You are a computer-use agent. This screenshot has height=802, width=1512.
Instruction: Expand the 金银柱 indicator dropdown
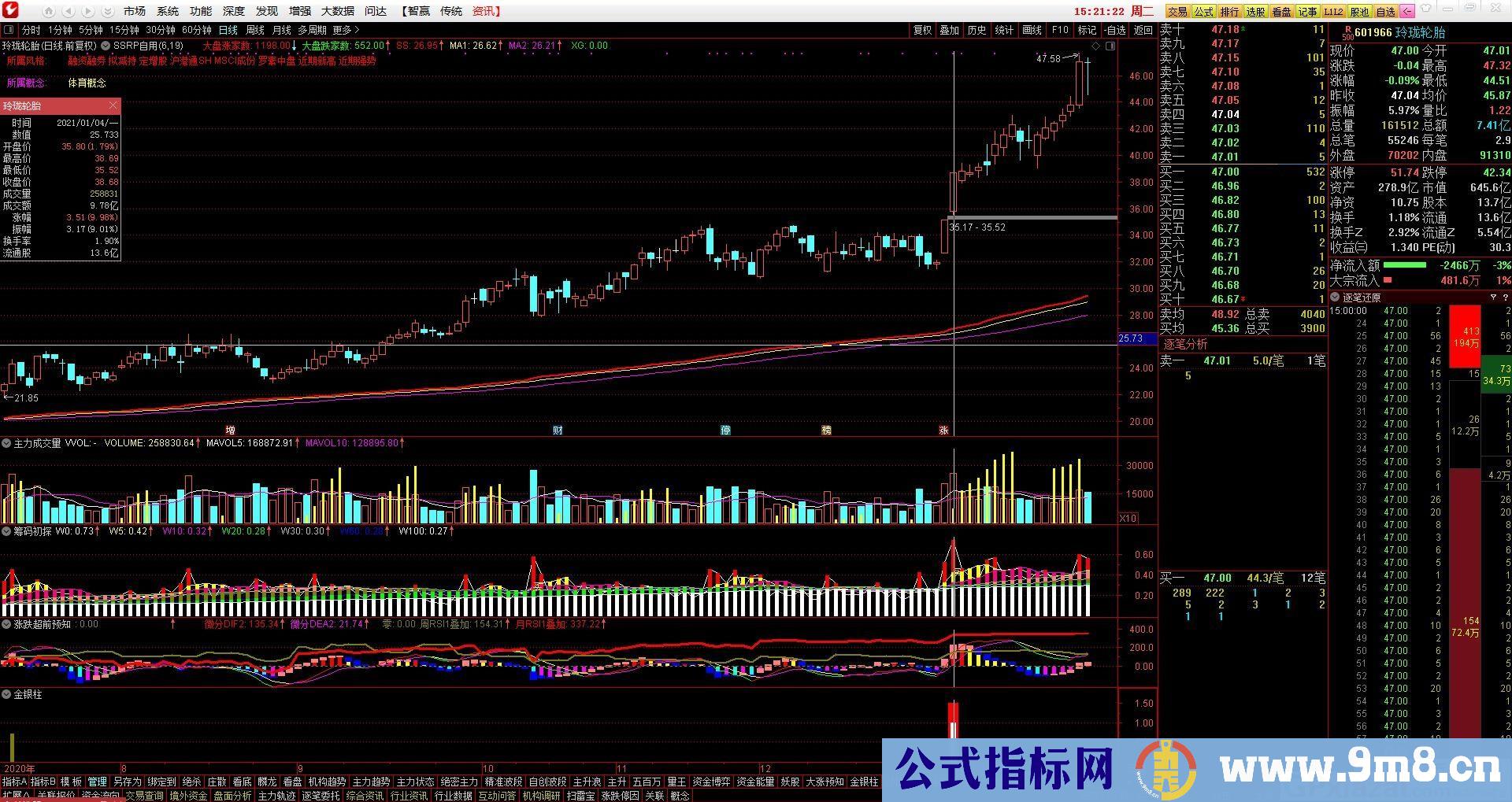point(6,695)
